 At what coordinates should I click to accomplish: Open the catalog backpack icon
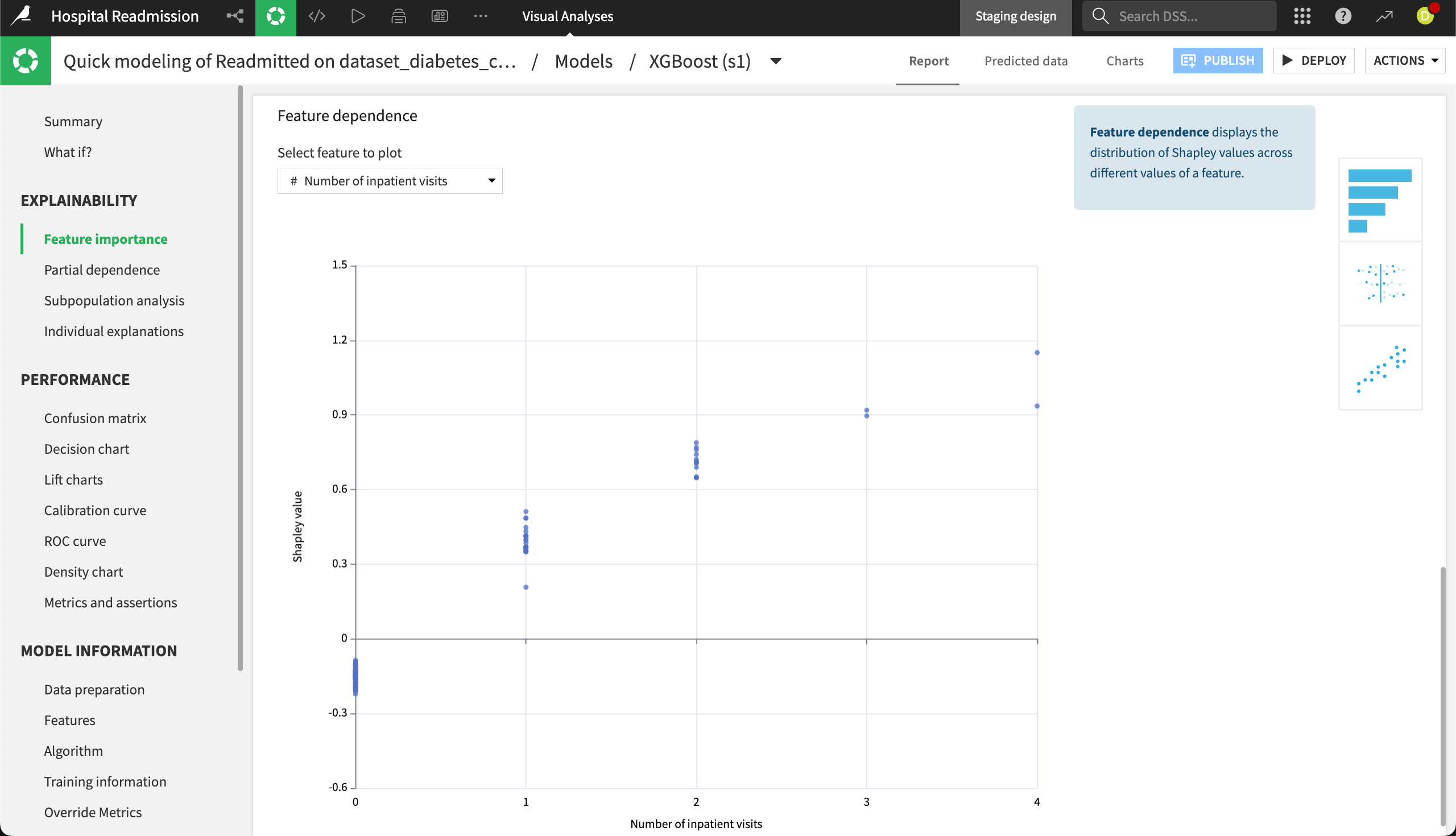click(x=398, y=16)
